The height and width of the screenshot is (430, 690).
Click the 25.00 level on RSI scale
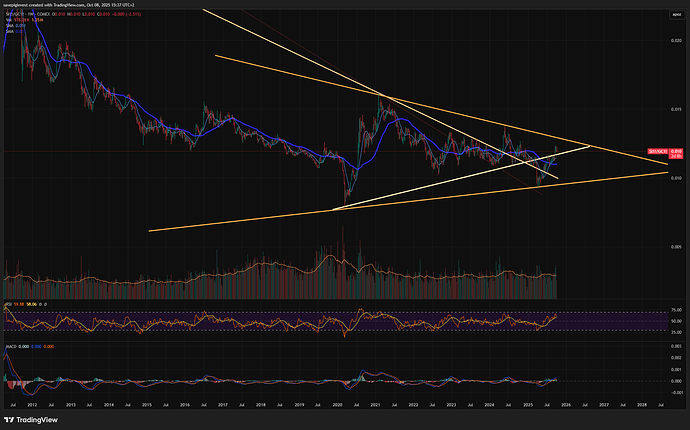[676, 333]
